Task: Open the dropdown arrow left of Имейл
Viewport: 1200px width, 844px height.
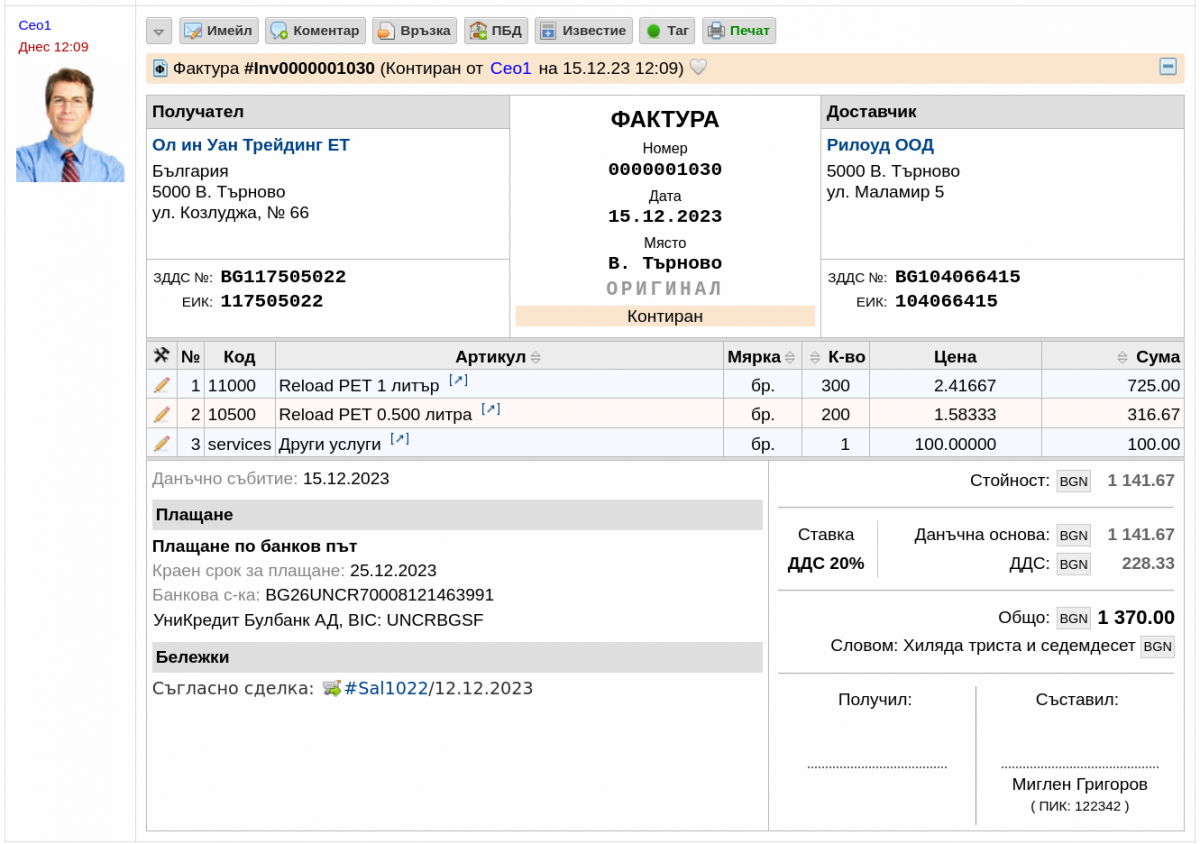Action: coord(159,31)
